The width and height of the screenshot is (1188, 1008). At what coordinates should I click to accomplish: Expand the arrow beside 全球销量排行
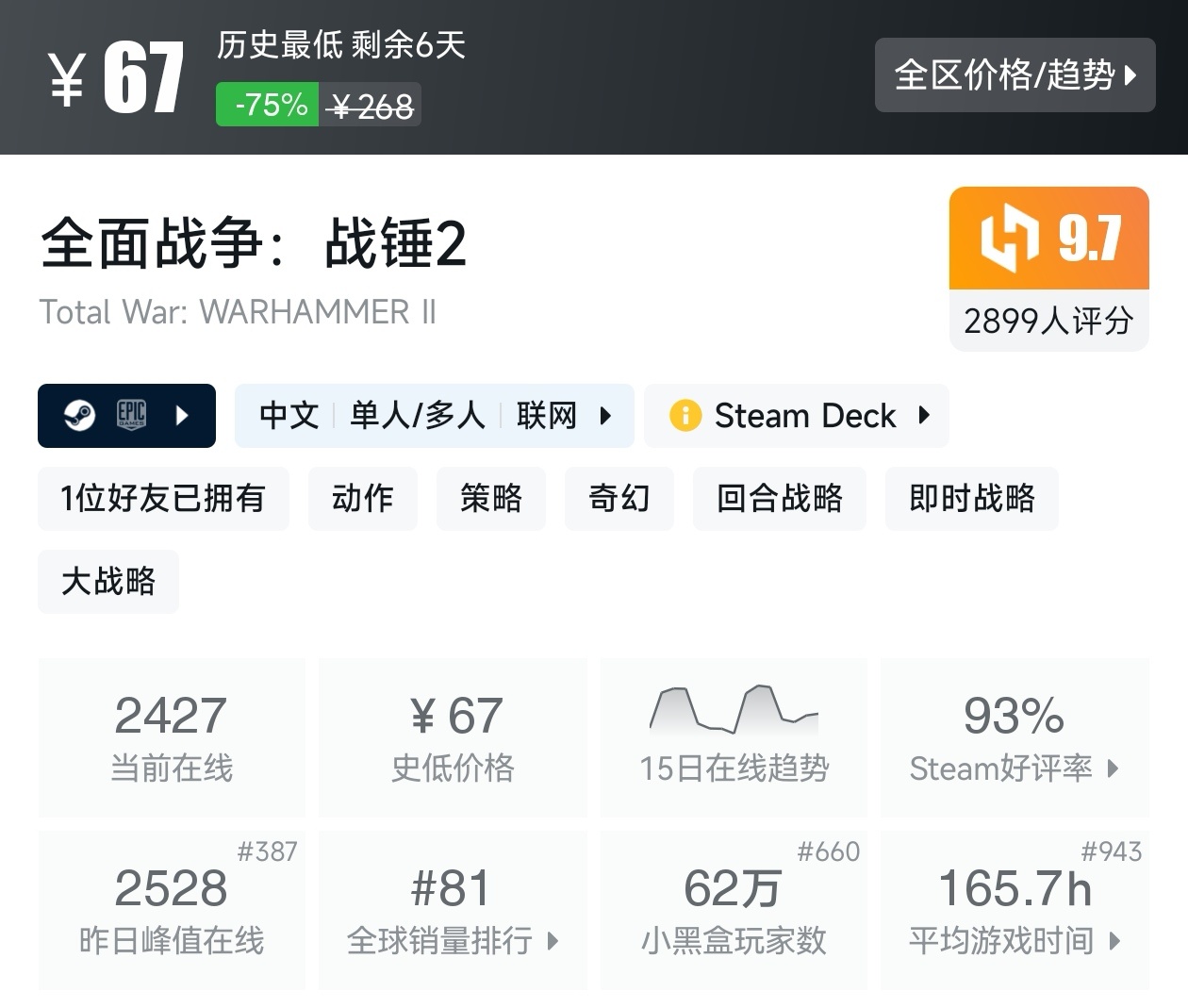pos(553,940)
